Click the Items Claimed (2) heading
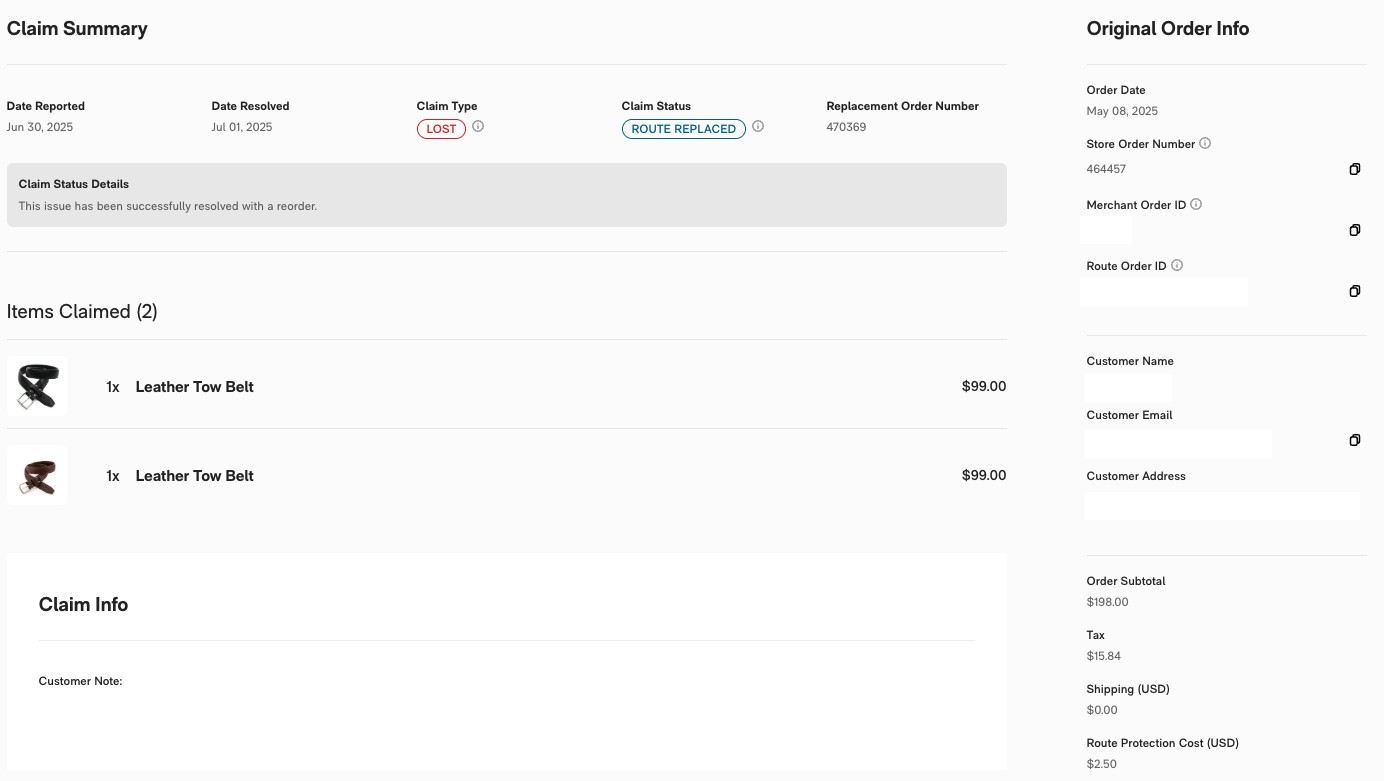The width and height of the screenshot is (1384, 781). click(82, 312)
